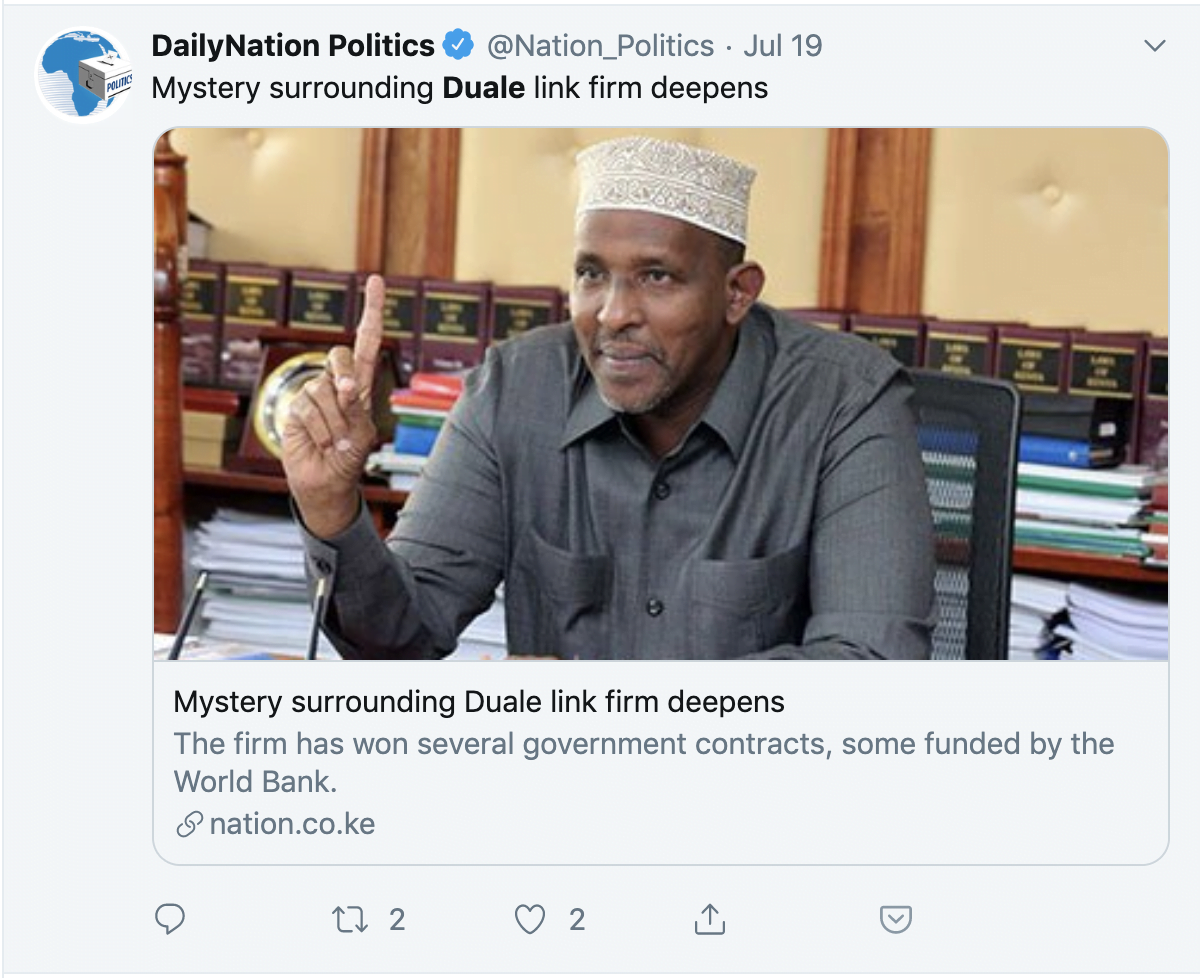Open the DailyNation Politics display name

coord(293,46)
